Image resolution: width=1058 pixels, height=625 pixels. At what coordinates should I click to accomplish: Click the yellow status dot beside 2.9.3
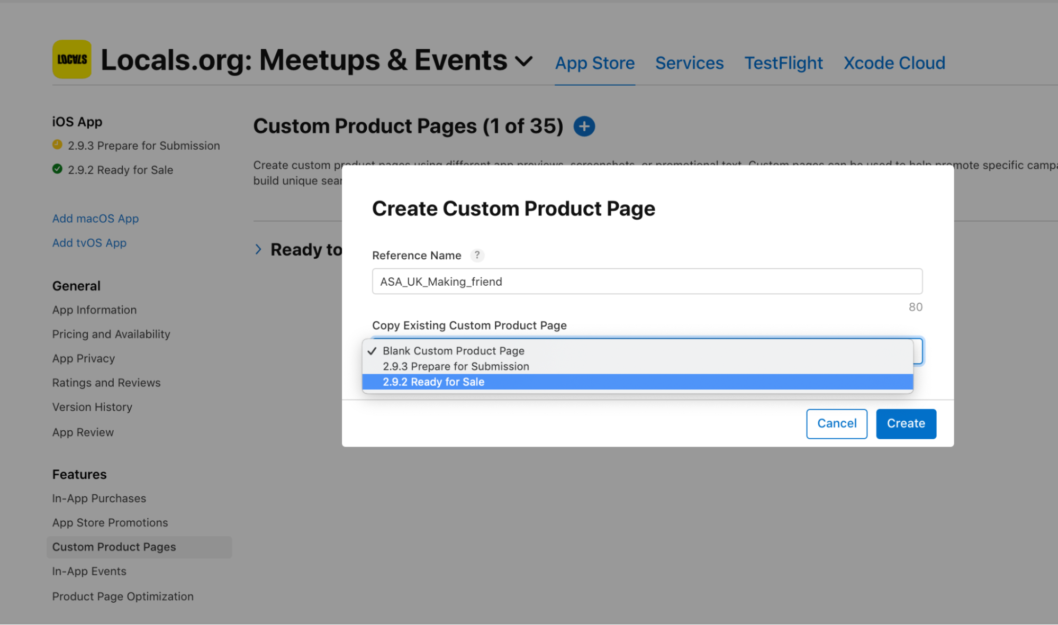(57, 145)
